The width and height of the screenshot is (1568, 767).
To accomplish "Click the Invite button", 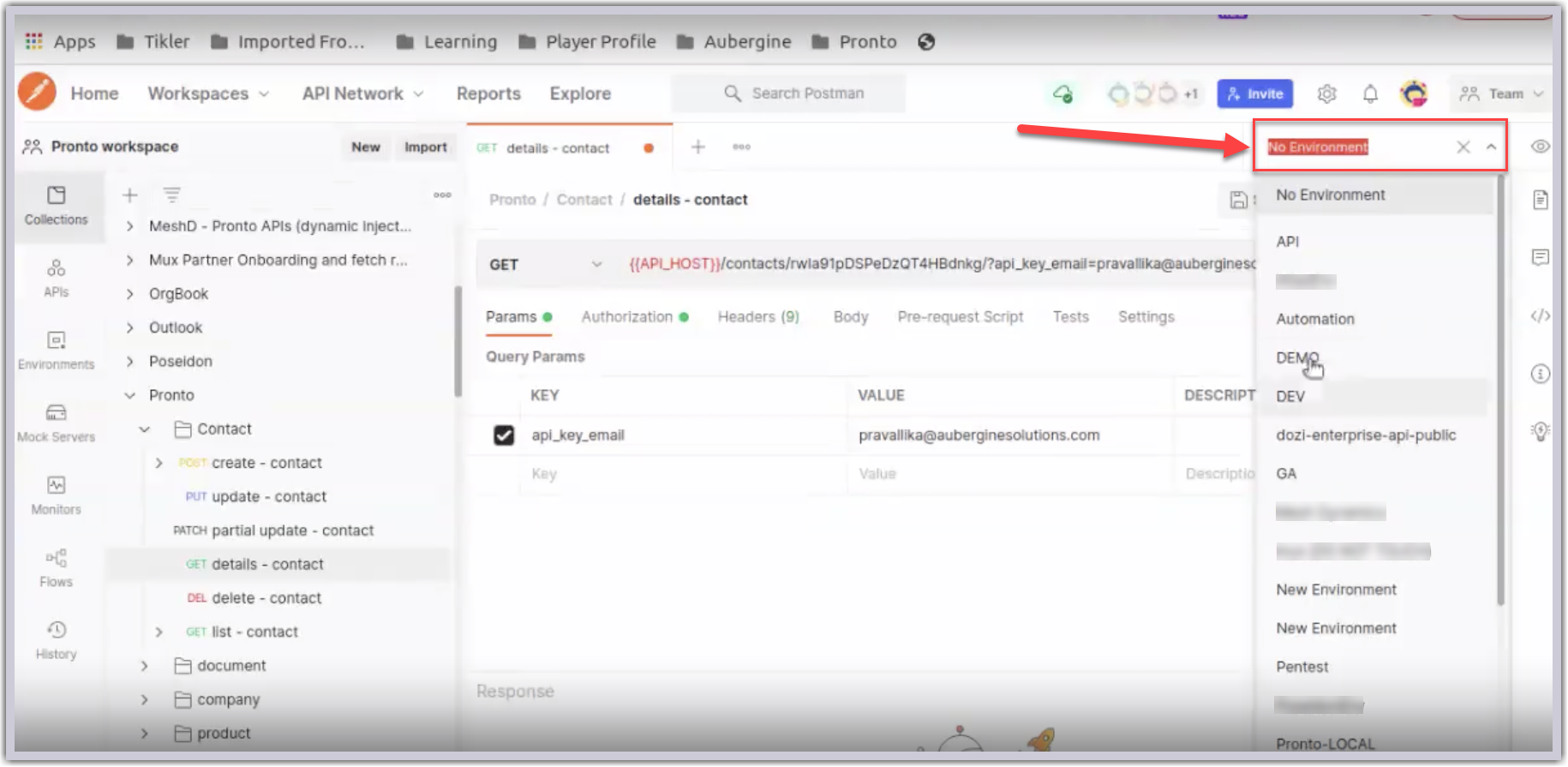I will (1255, 93).
